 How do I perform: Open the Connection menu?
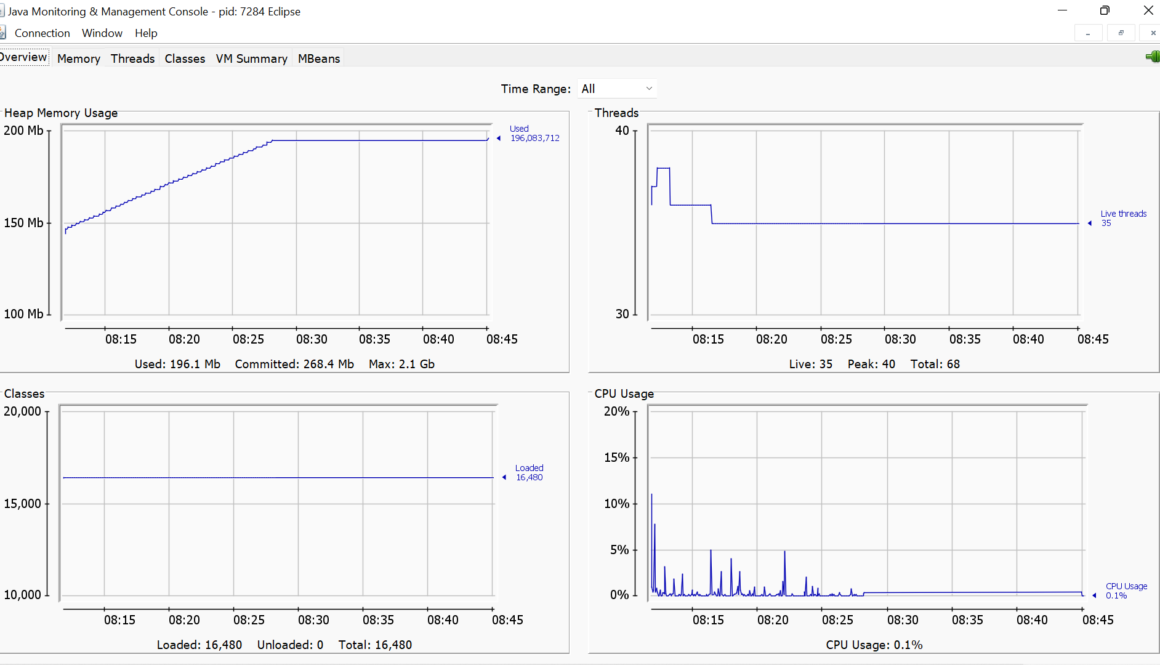click(x=42, y=33)
